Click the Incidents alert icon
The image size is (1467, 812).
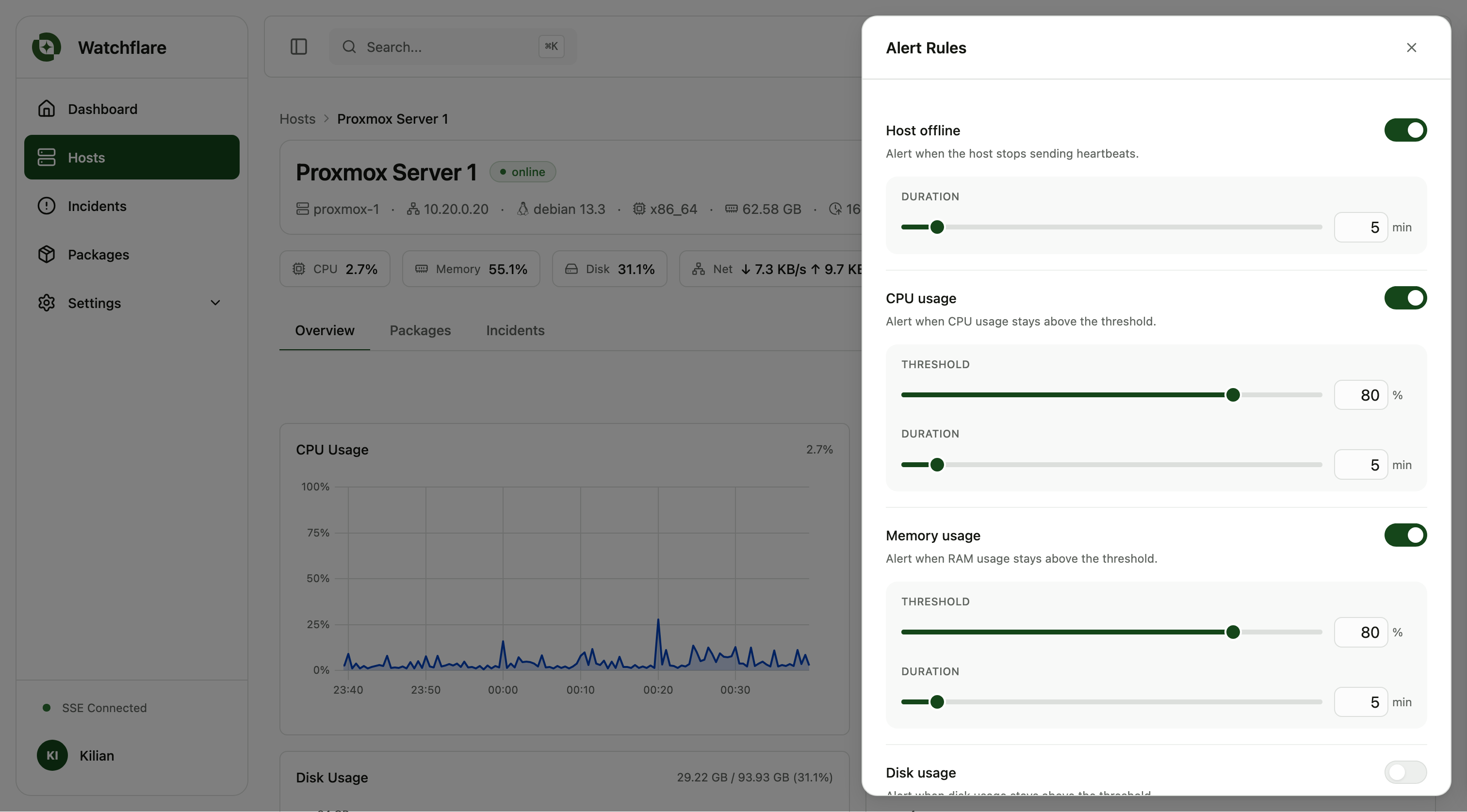click(x=47, y=206)
